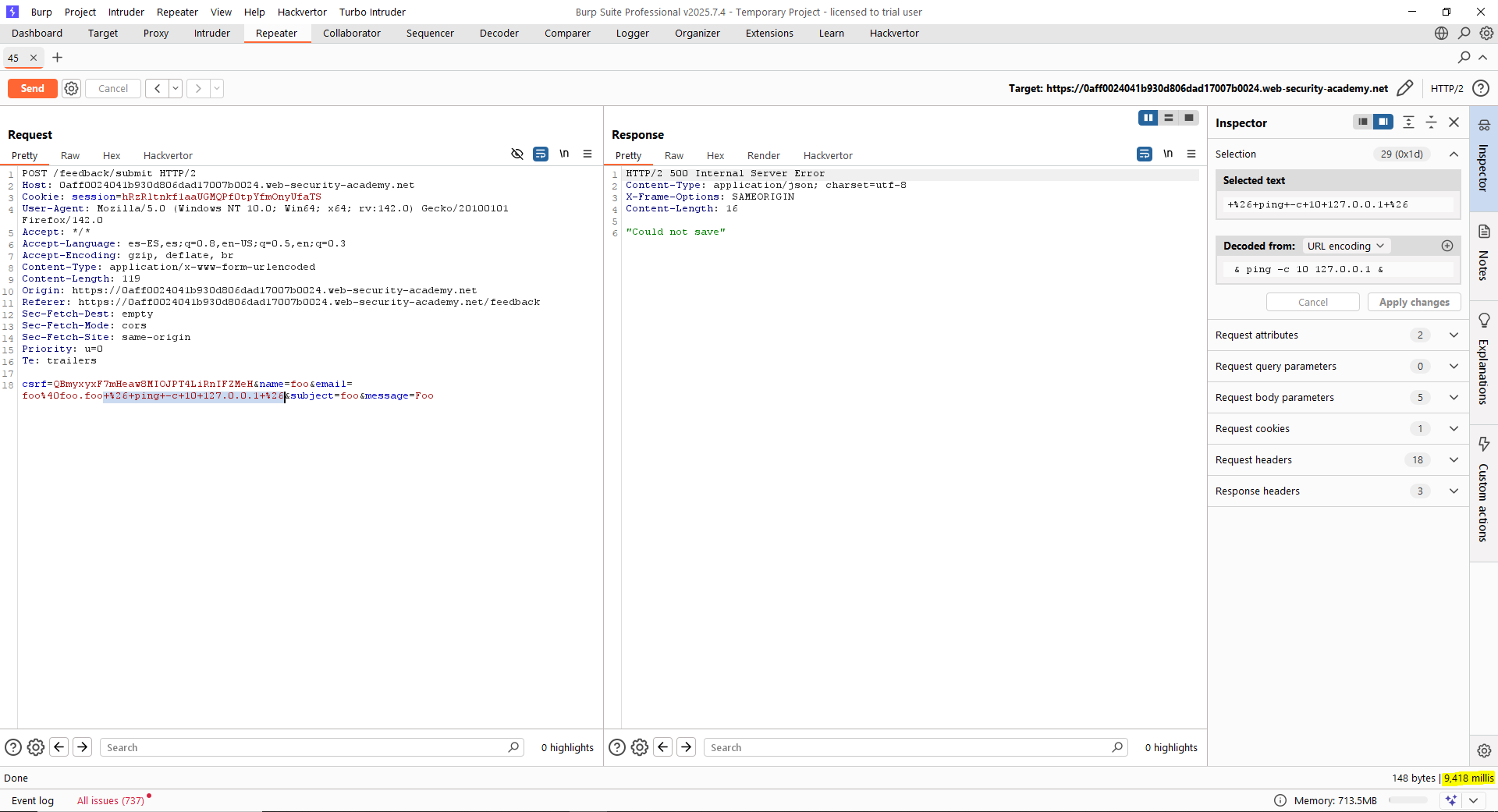
Task: Switch to the Intruder main tab
Action: click(x=211, y=33)
